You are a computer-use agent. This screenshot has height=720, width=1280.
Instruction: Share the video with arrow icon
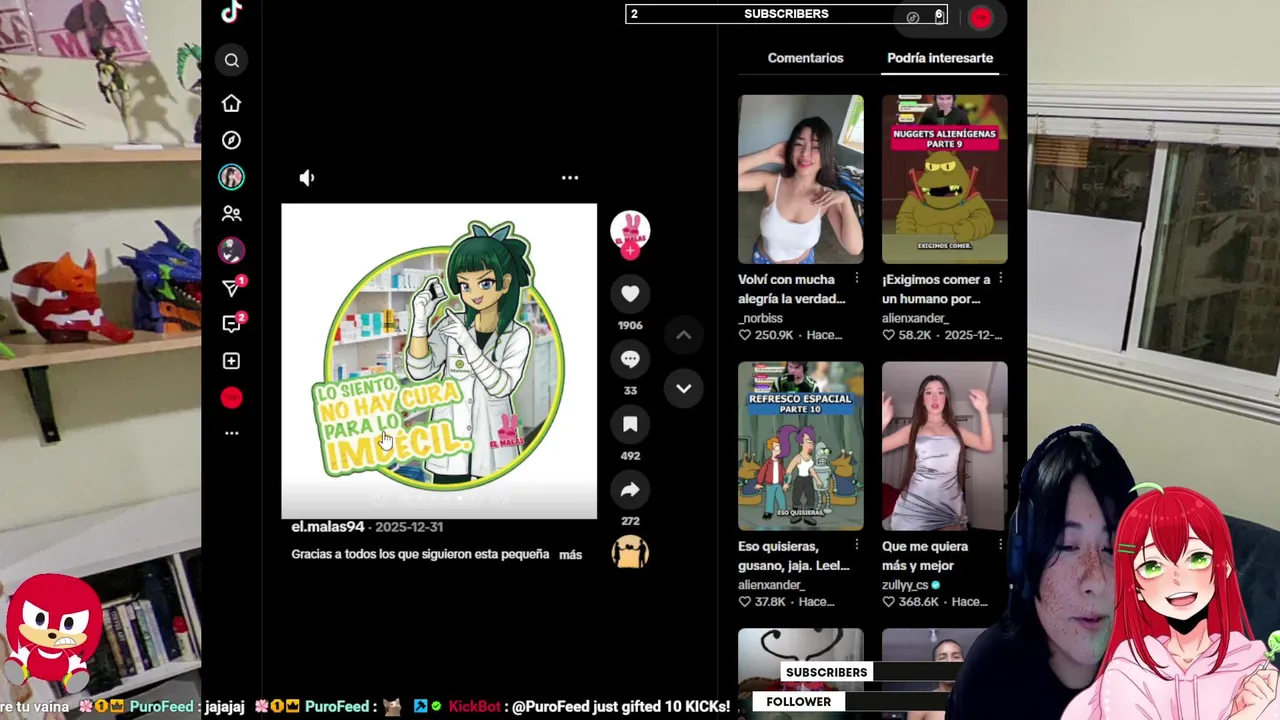(x=630, y=489)
